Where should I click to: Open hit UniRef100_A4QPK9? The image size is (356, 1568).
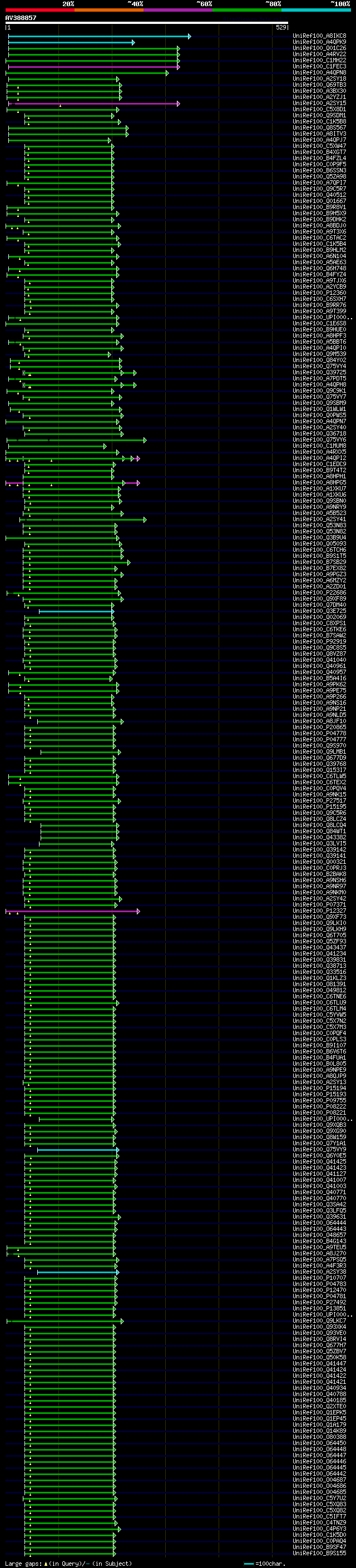(x=319, y=42)
